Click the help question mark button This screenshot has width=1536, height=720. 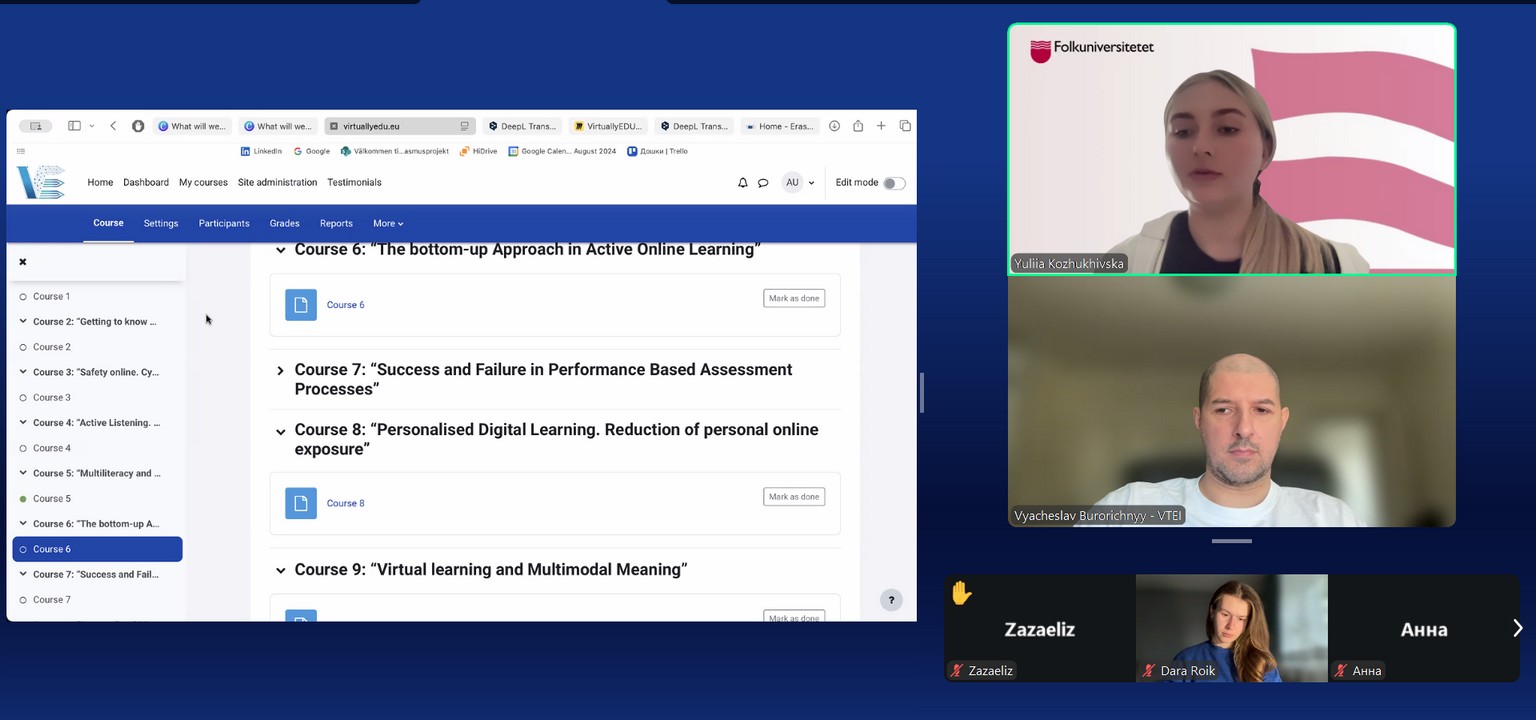pyautogui.click(x=891, y=600)
